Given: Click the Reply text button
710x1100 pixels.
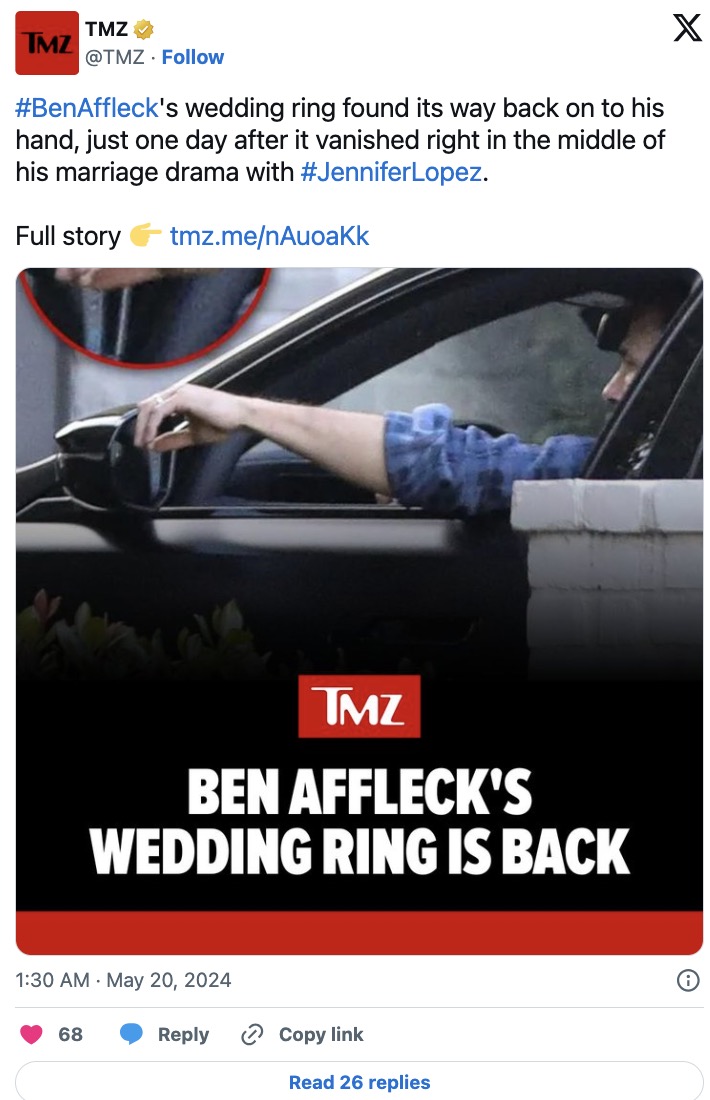Looking at the screenshot, I should [x=183, y=1034].
